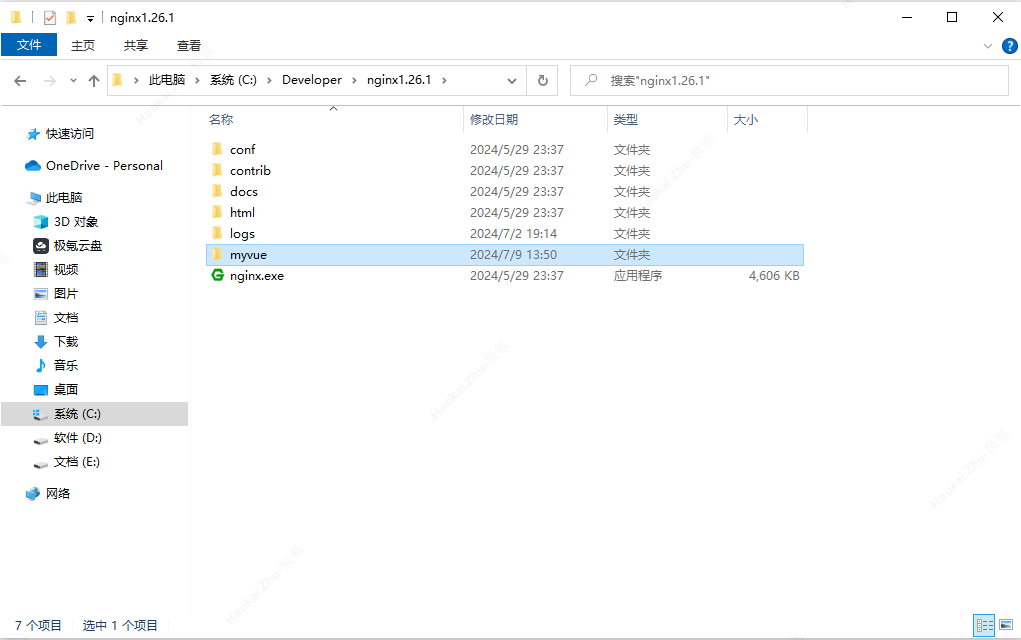
Task: Select the OneDrive - Personal entry in sidebar
Action: pos(102,166)
